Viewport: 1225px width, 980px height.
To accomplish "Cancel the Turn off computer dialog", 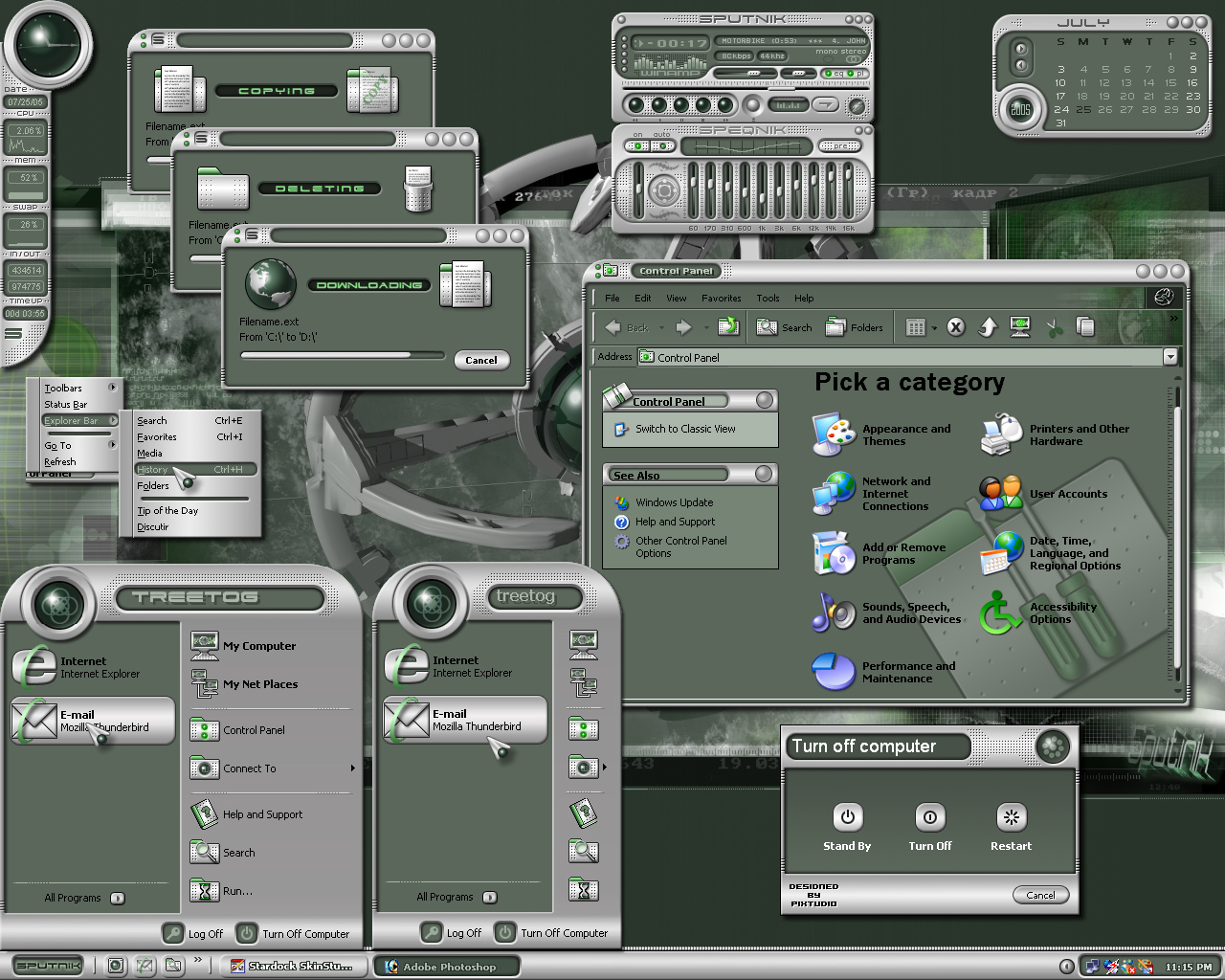I will 1040,895.
